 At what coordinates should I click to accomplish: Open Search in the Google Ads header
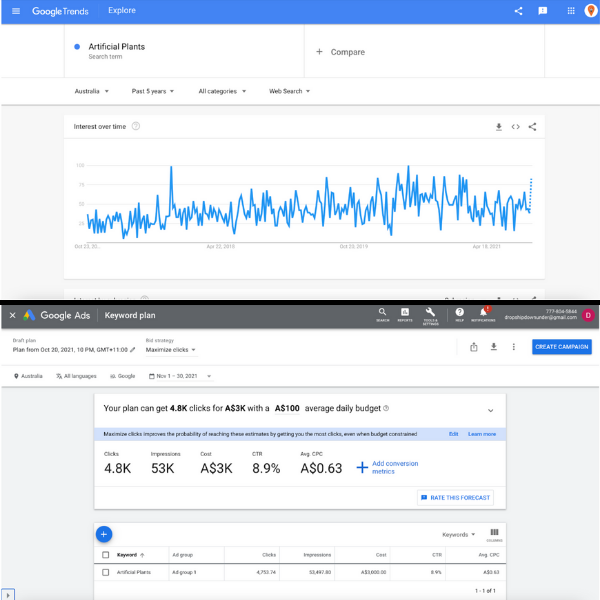tap(382, 315)
